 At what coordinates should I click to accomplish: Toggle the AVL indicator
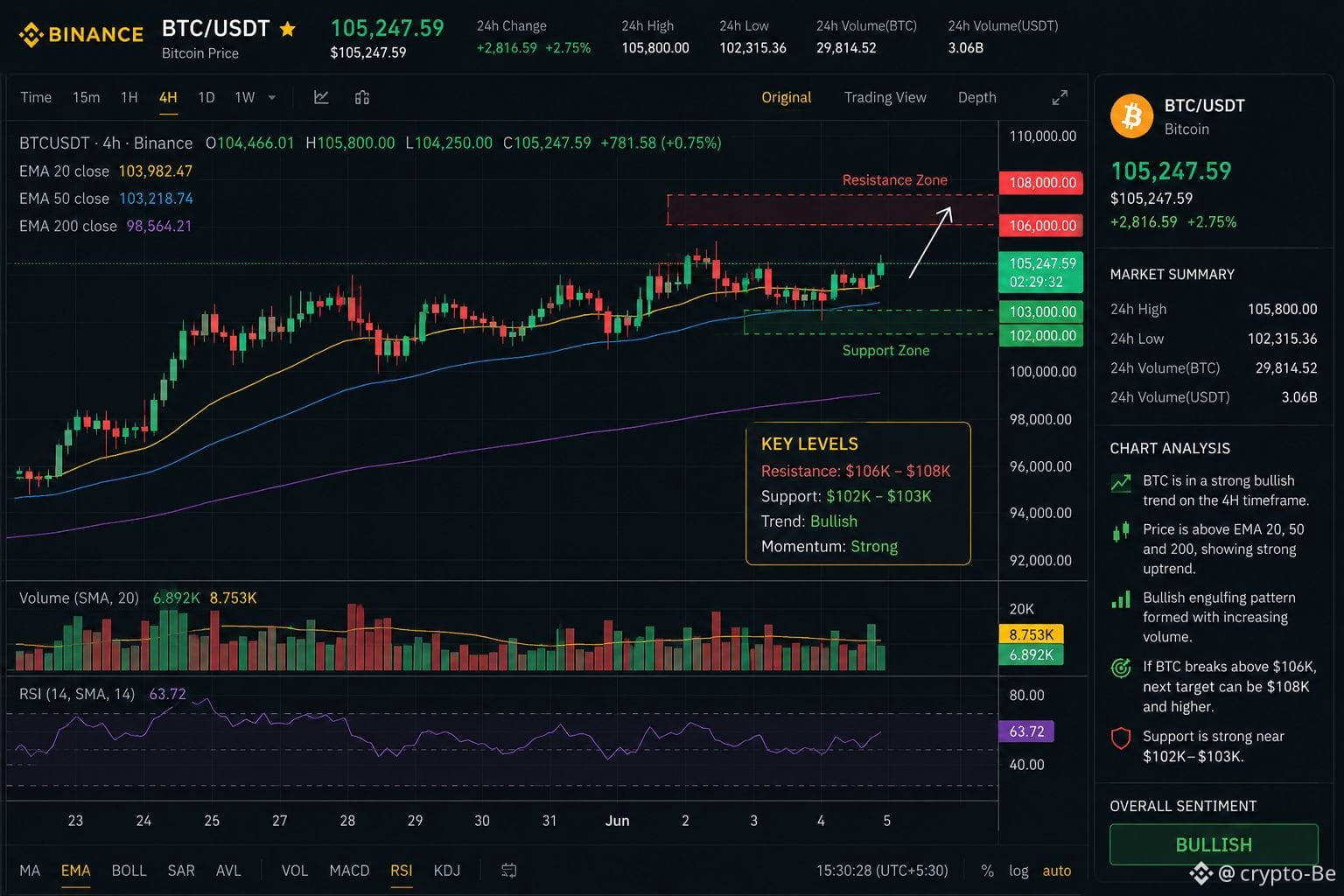tap(228, 870)
